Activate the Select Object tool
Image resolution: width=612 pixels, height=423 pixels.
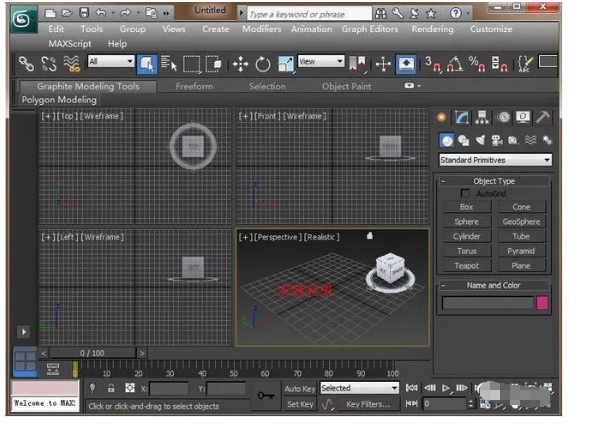(147, 64)
